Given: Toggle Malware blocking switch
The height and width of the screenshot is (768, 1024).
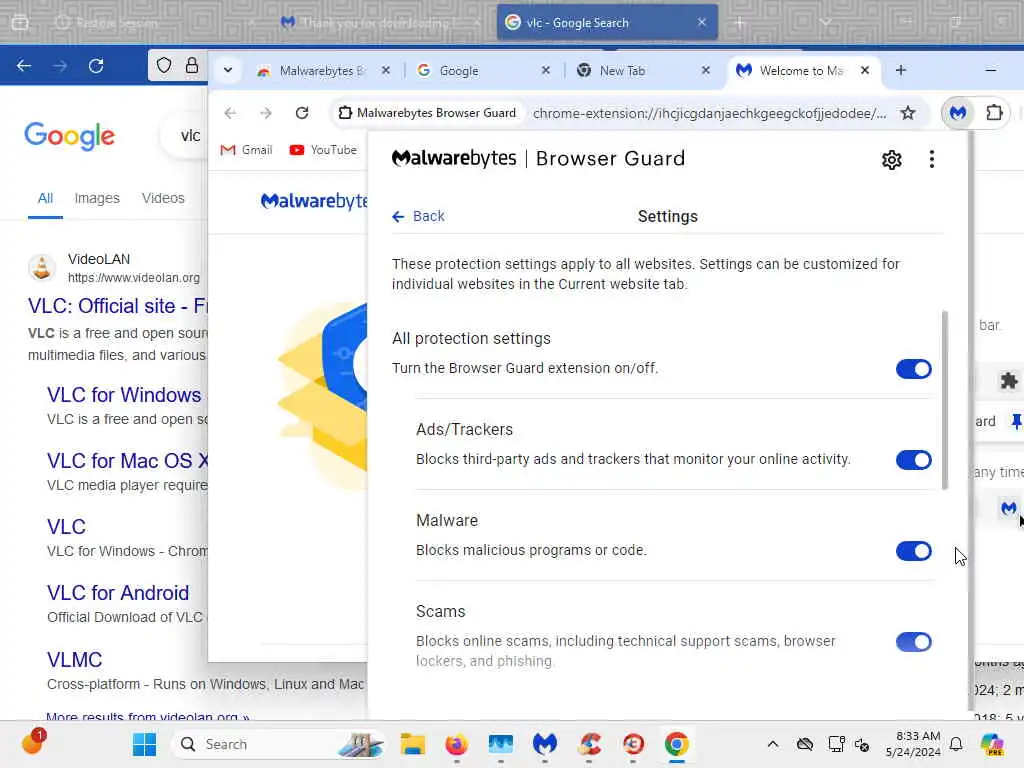Looking at the screenshot, I should tap(913, 551).
